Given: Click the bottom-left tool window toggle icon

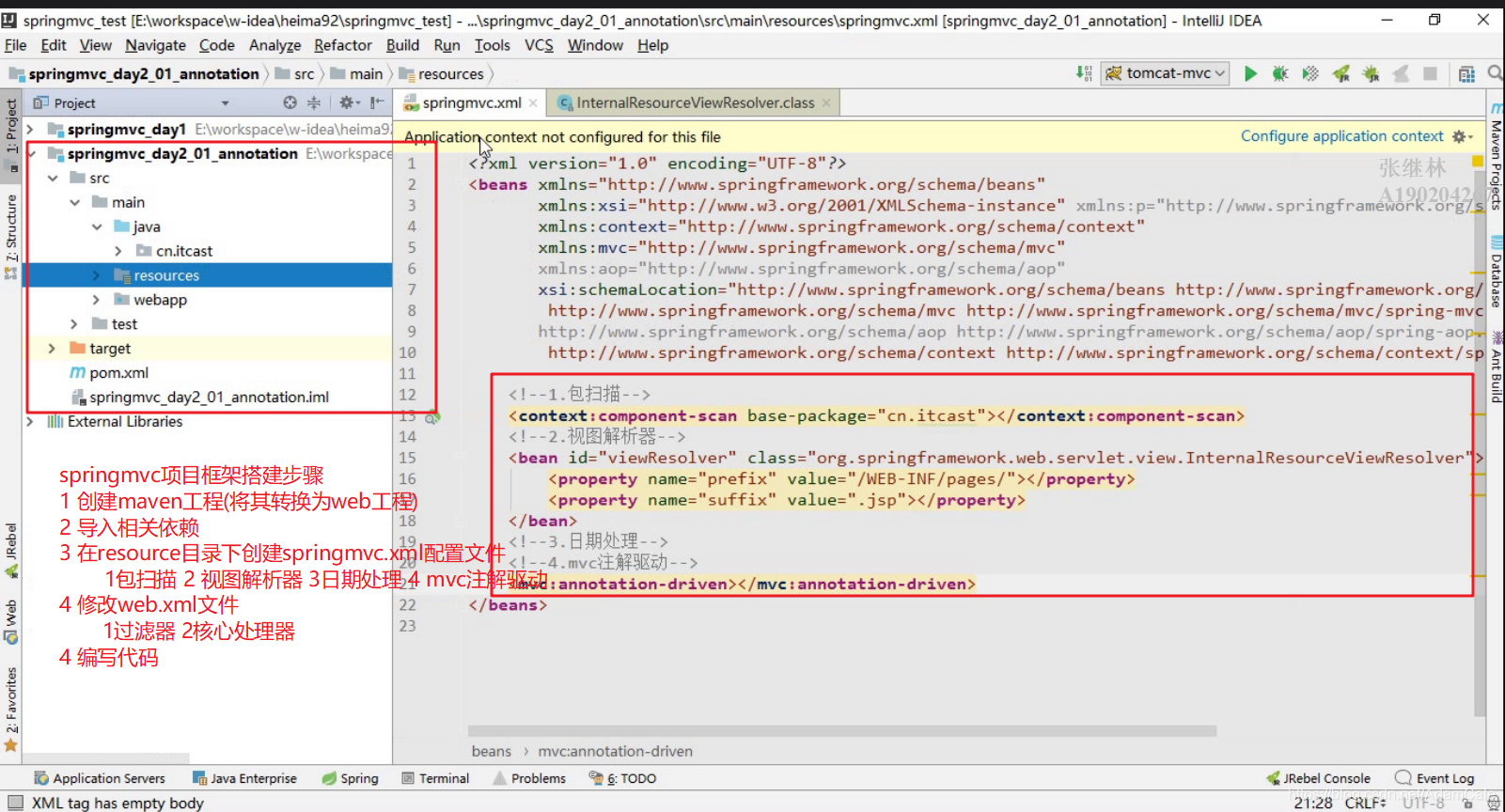Looking at the screenshot, I should (x=15, y=803).
